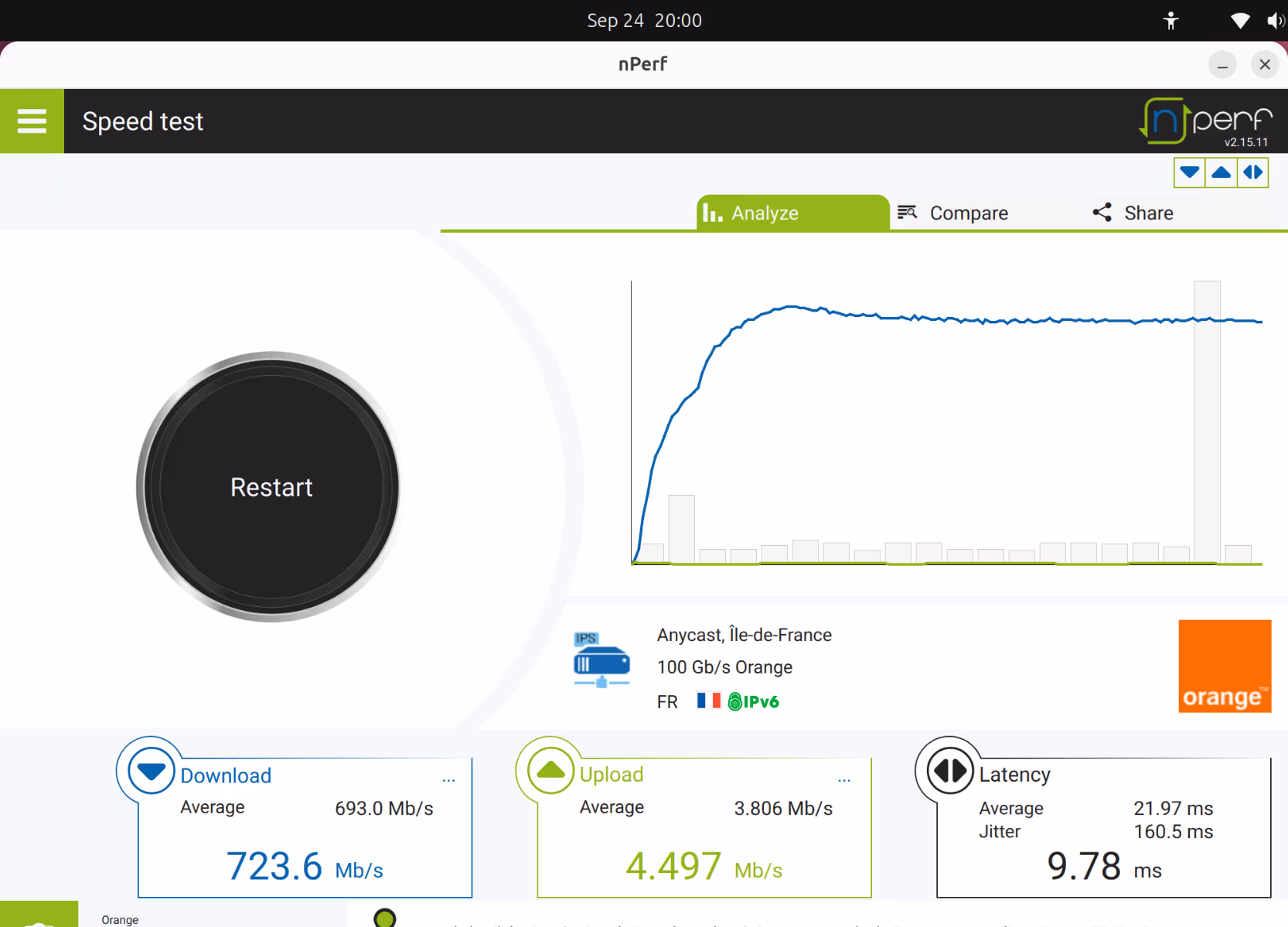Click the green IPv6 badge
Screen dimensions: 1288x927
click(754, 701)
